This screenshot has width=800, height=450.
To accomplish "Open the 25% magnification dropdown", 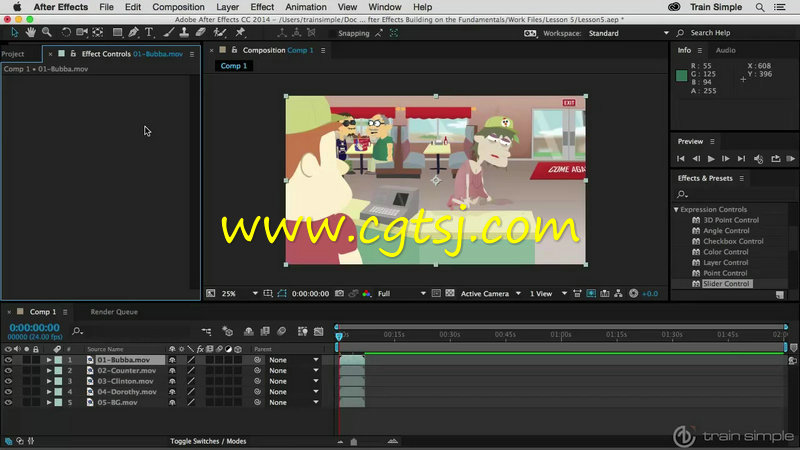I will pos(239,294).
